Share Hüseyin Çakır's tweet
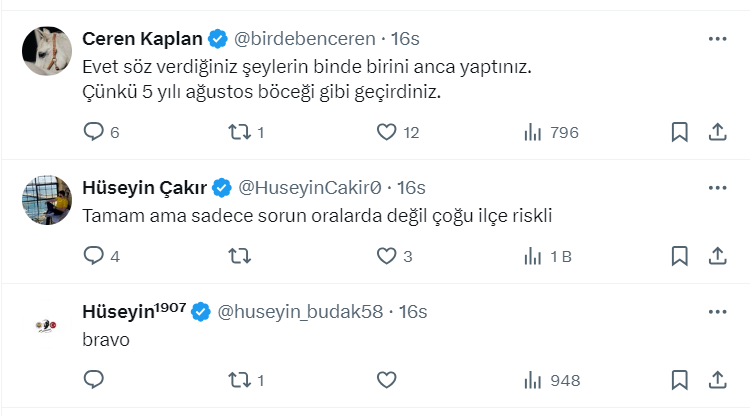This screenshot has height=416, width=750. click(717, 256)
